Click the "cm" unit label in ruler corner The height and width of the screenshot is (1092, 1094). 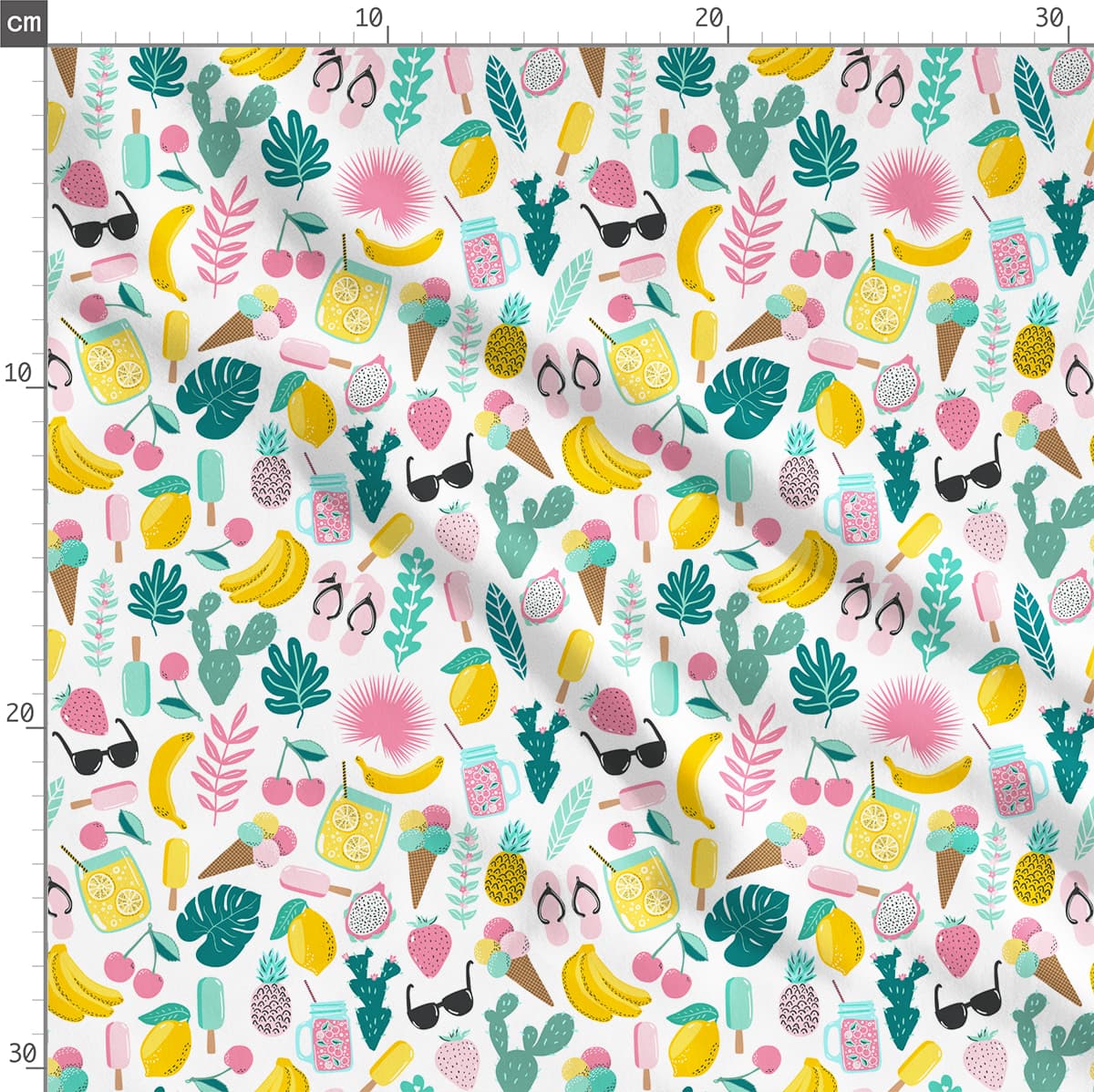[x=23, y=22]
